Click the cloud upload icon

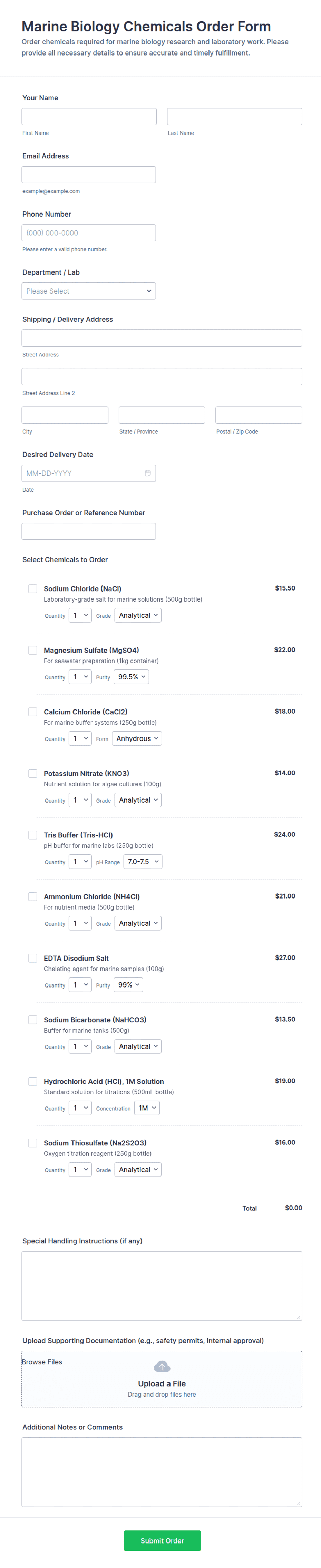(x=162, y=1367)
